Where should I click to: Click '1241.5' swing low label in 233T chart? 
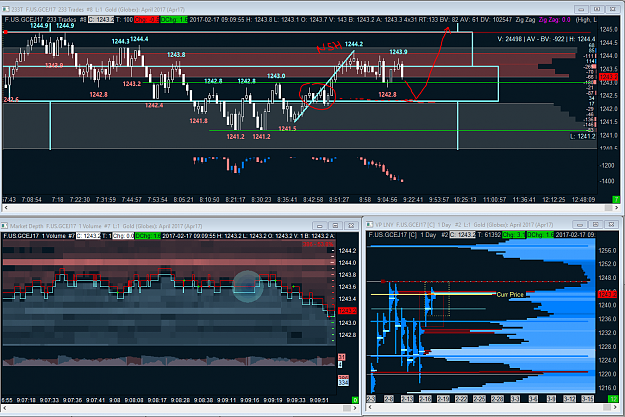(x=287, y=128)
